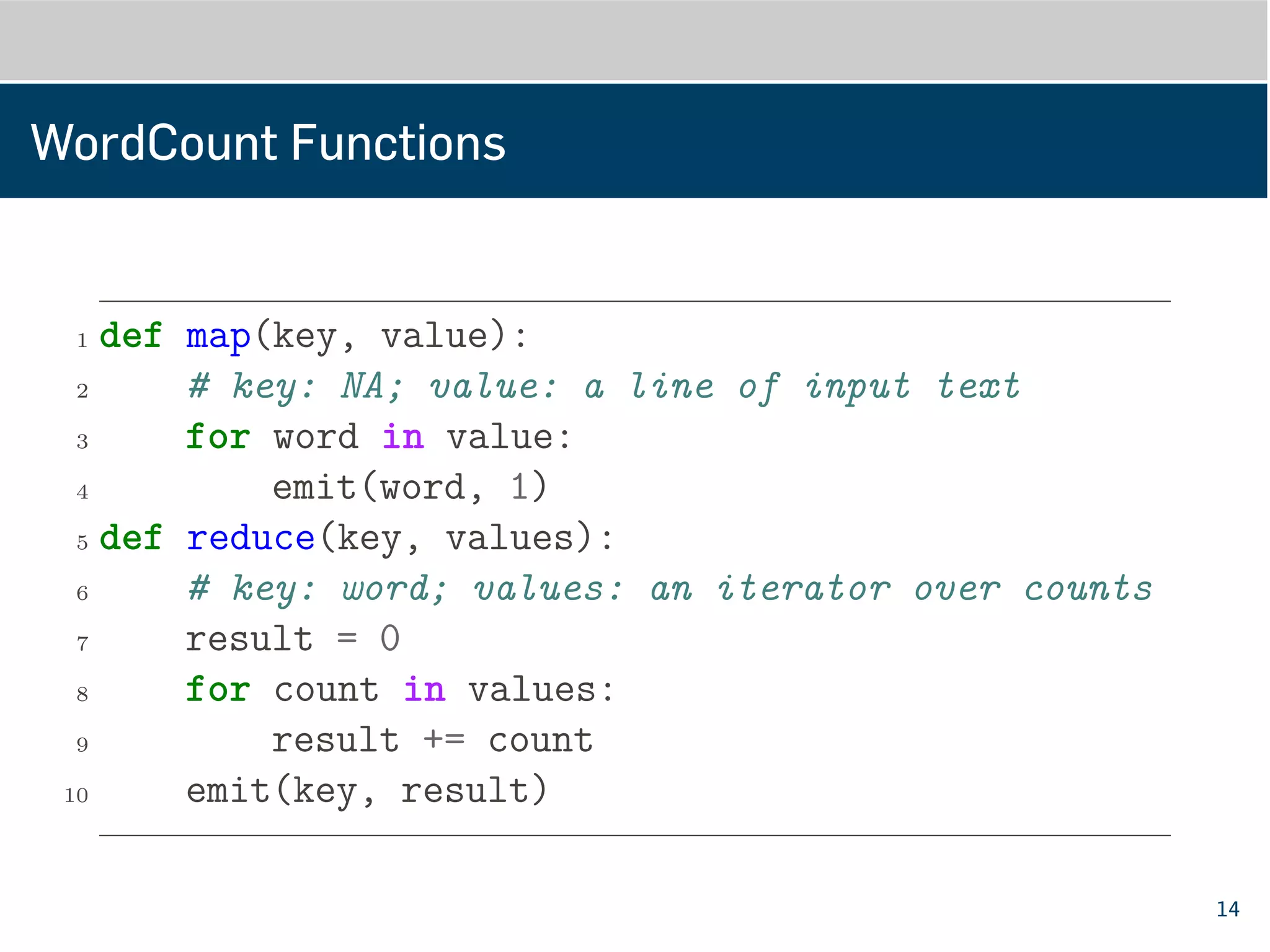Viewport: 1270px width, 952px height.
Task: Click the line 'emit(key, result)'
Action: point(367,791)
